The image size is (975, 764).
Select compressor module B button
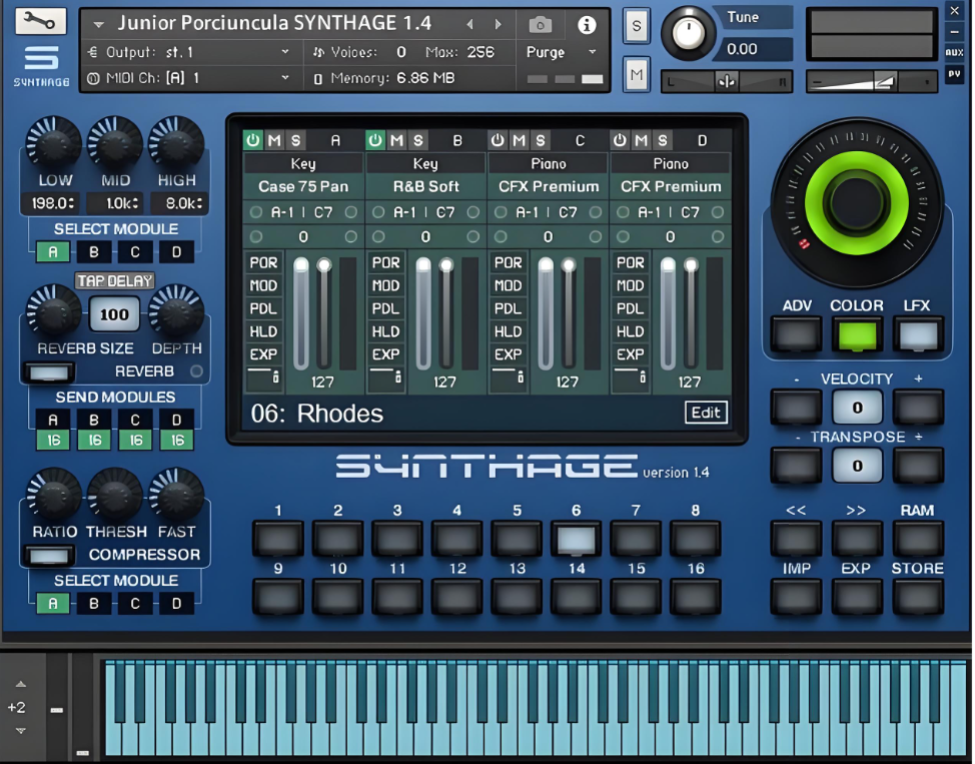pyautogui.click(x=94, y=604)
